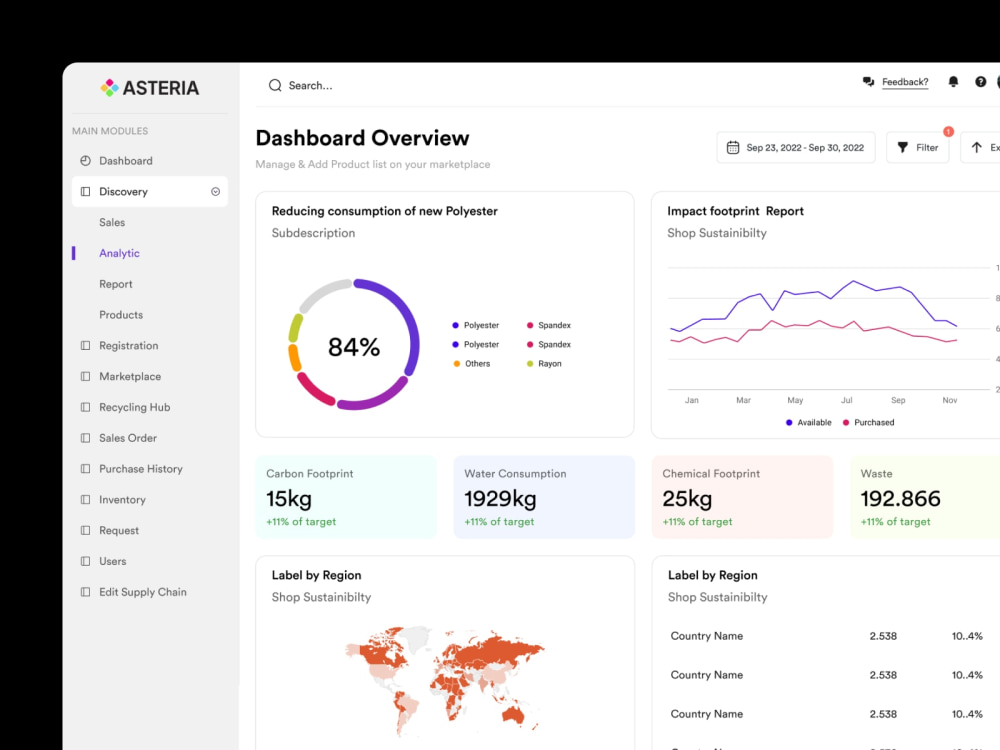Click the Purchase History sidebar icon

coord(85,469)
